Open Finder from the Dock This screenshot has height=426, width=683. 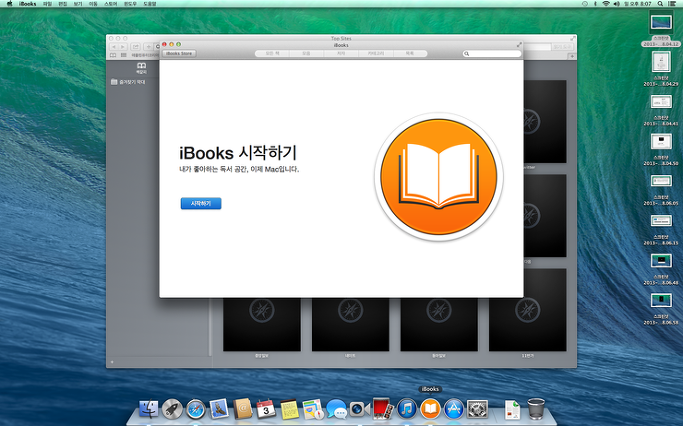[x=149, y=409]
